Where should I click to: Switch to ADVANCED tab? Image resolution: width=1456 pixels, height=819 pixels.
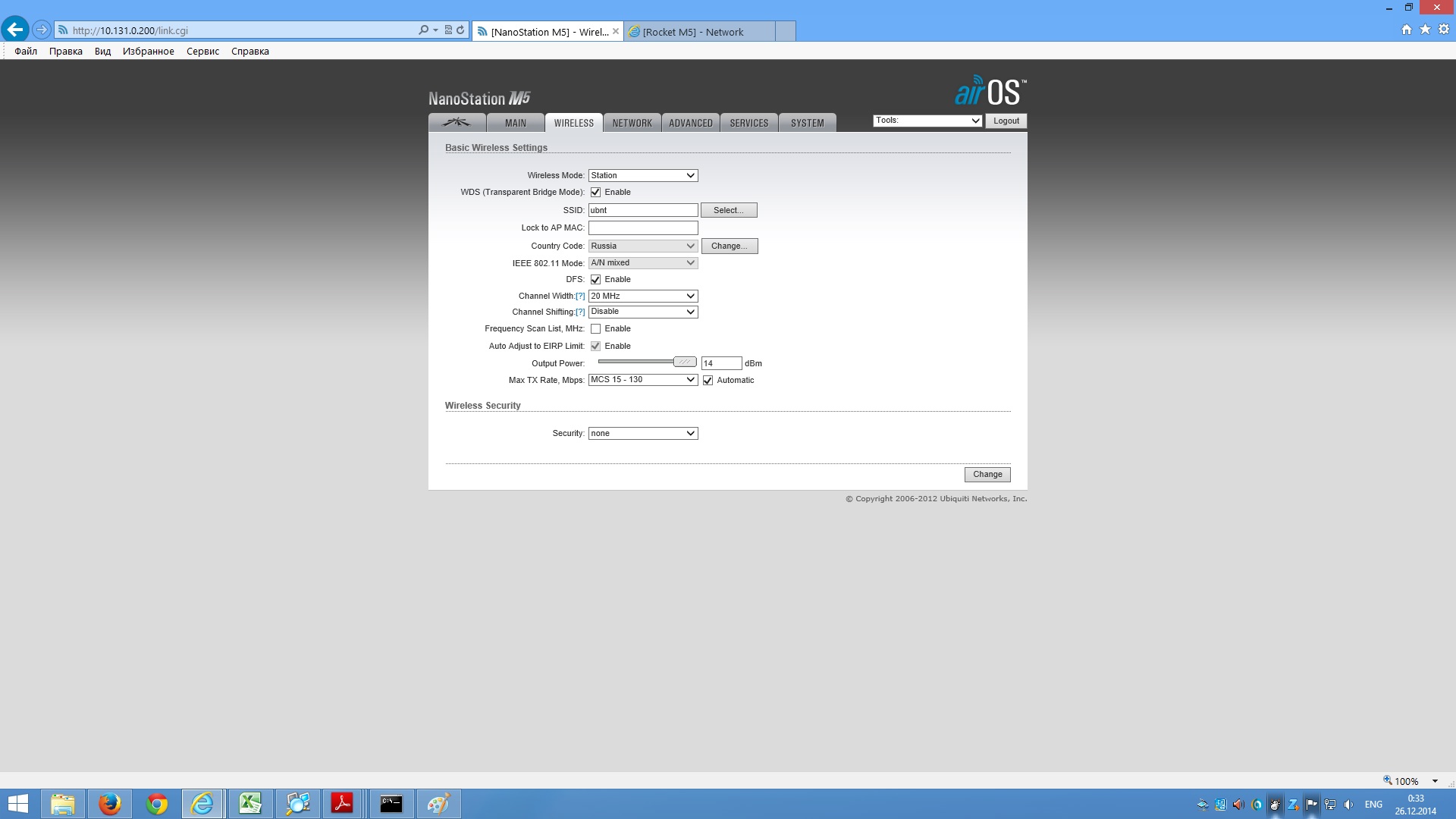pyautogui.click(x=691, y=123)
